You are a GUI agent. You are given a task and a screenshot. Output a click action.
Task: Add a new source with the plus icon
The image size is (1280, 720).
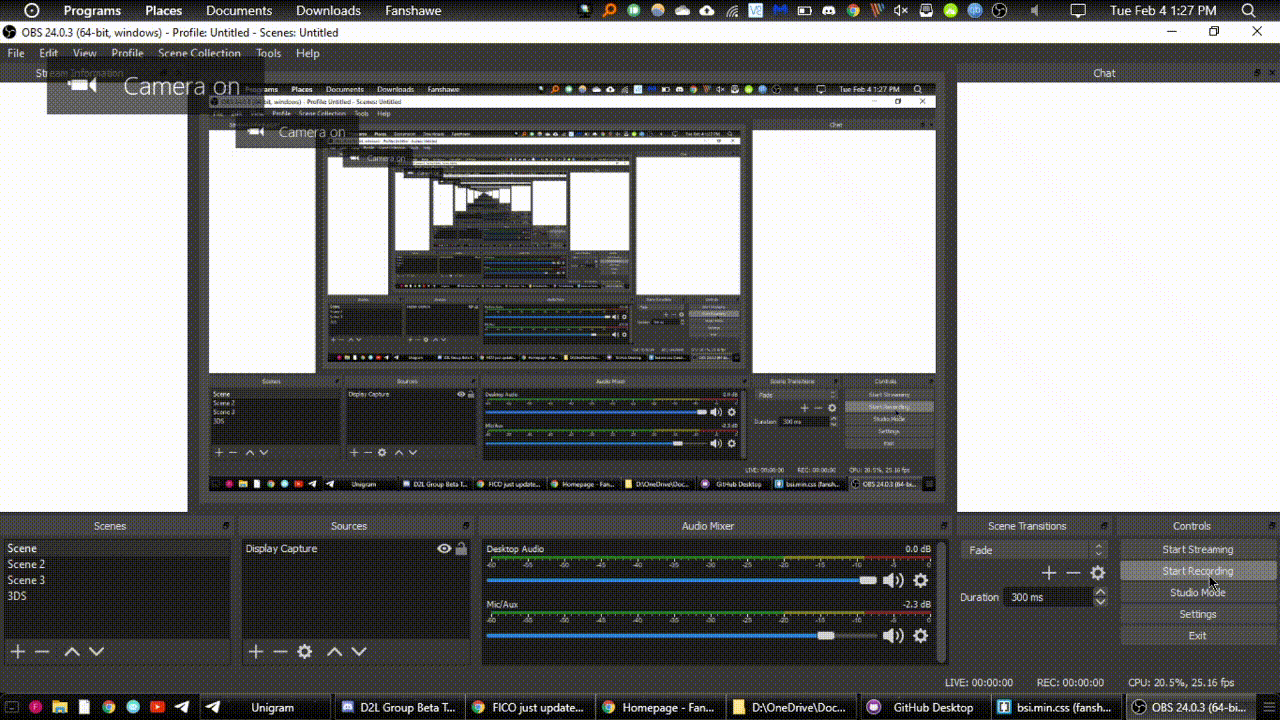pos(256,652)
